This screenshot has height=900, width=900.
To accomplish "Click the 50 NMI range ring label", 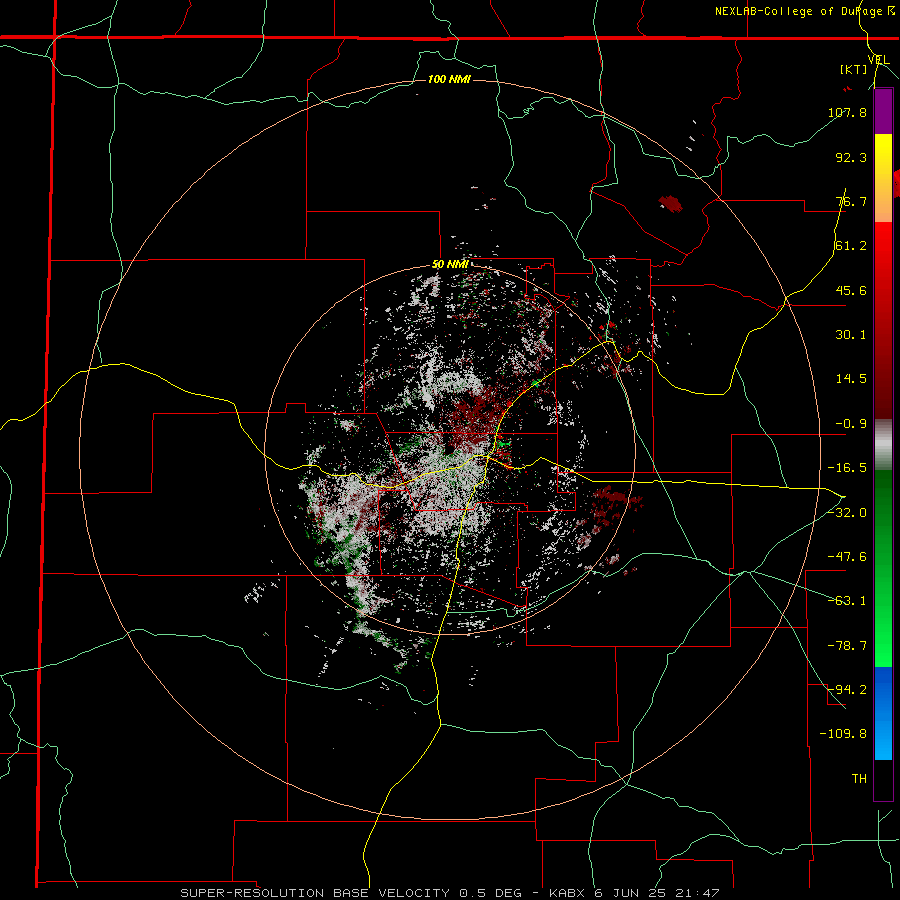I will (x=450, y=265).
